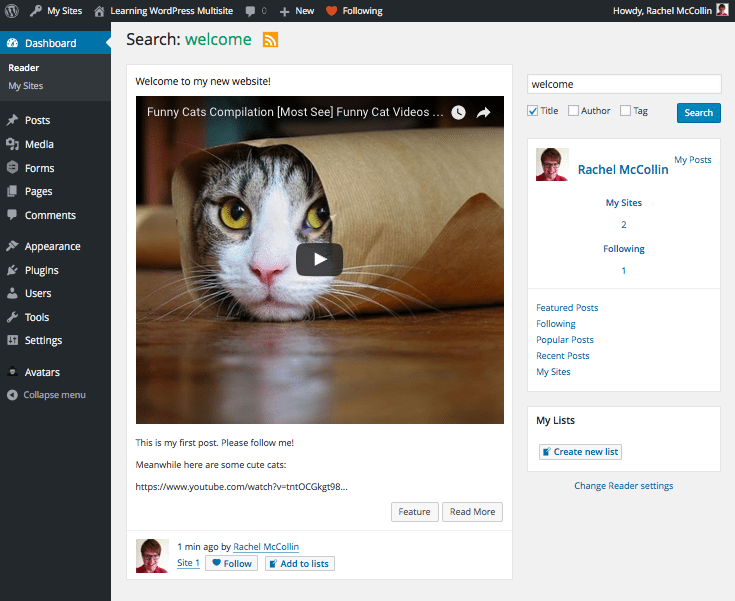Click the Media icon in sidebar

12,144
